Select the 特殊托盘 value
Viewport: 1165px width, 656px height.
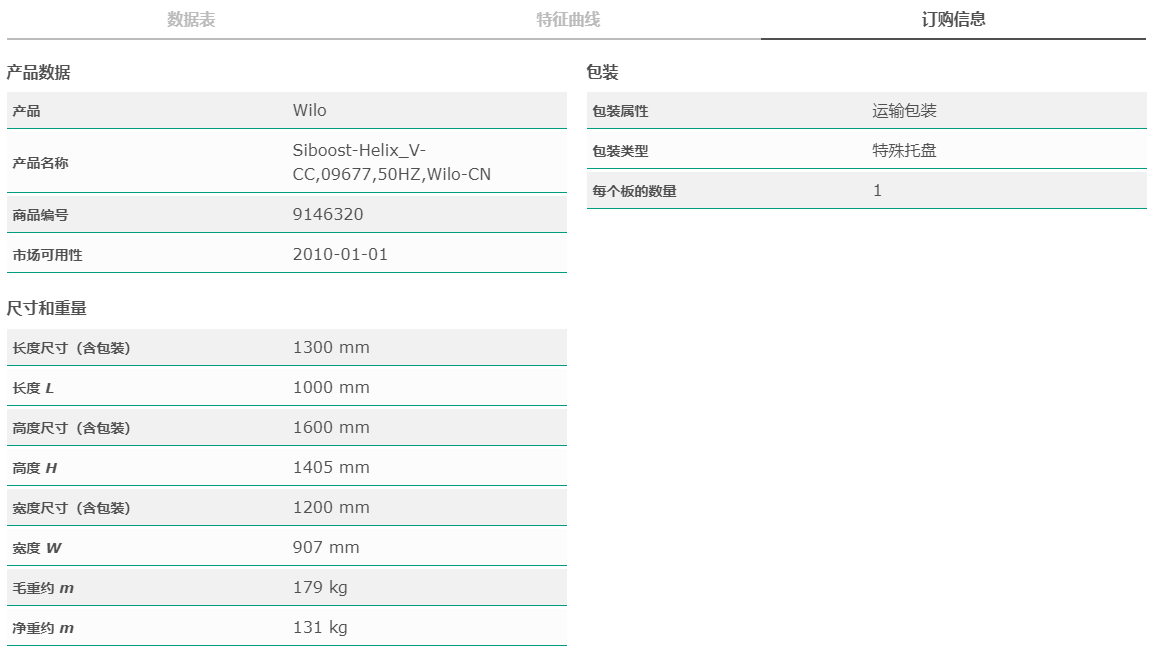click(904, 151)
